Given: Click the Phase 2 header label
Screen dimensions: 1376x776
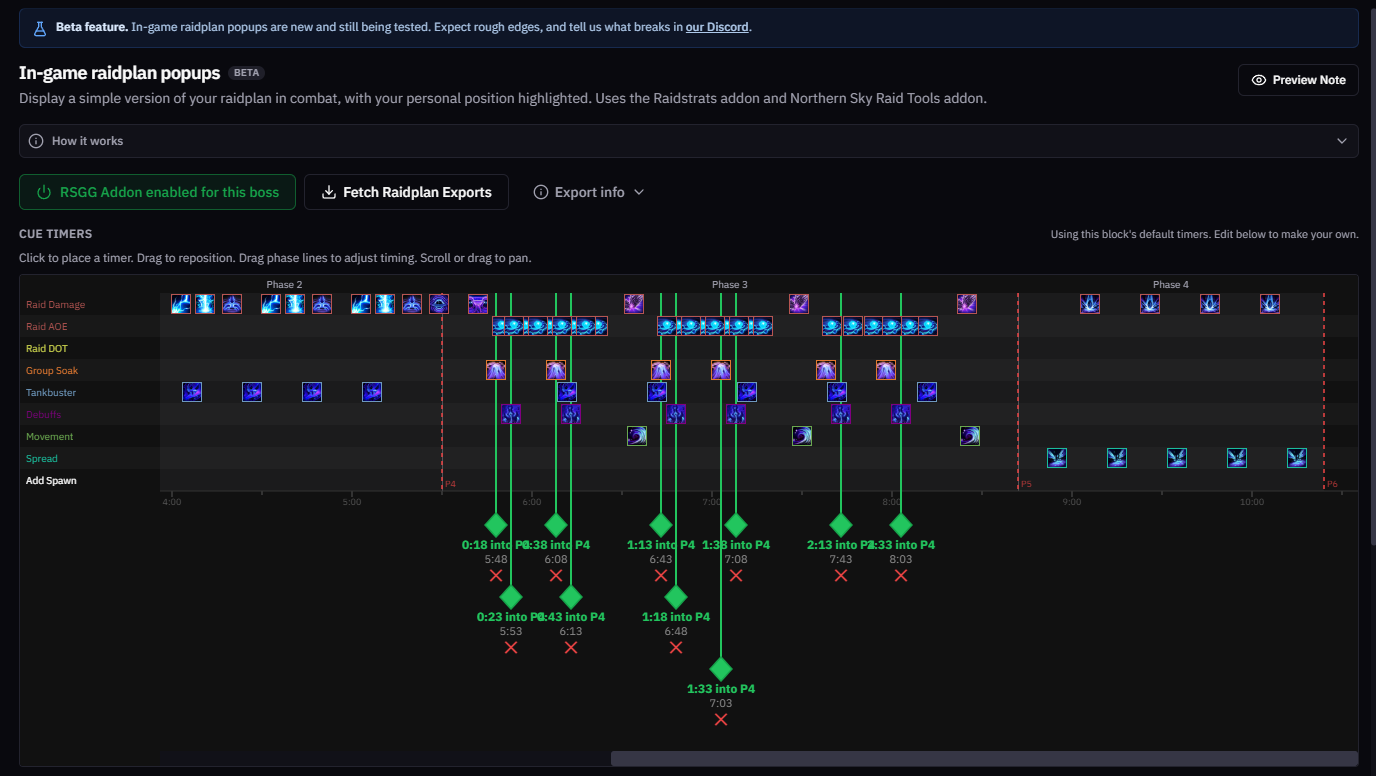Looking at the screenshot, I should (284, 285).
